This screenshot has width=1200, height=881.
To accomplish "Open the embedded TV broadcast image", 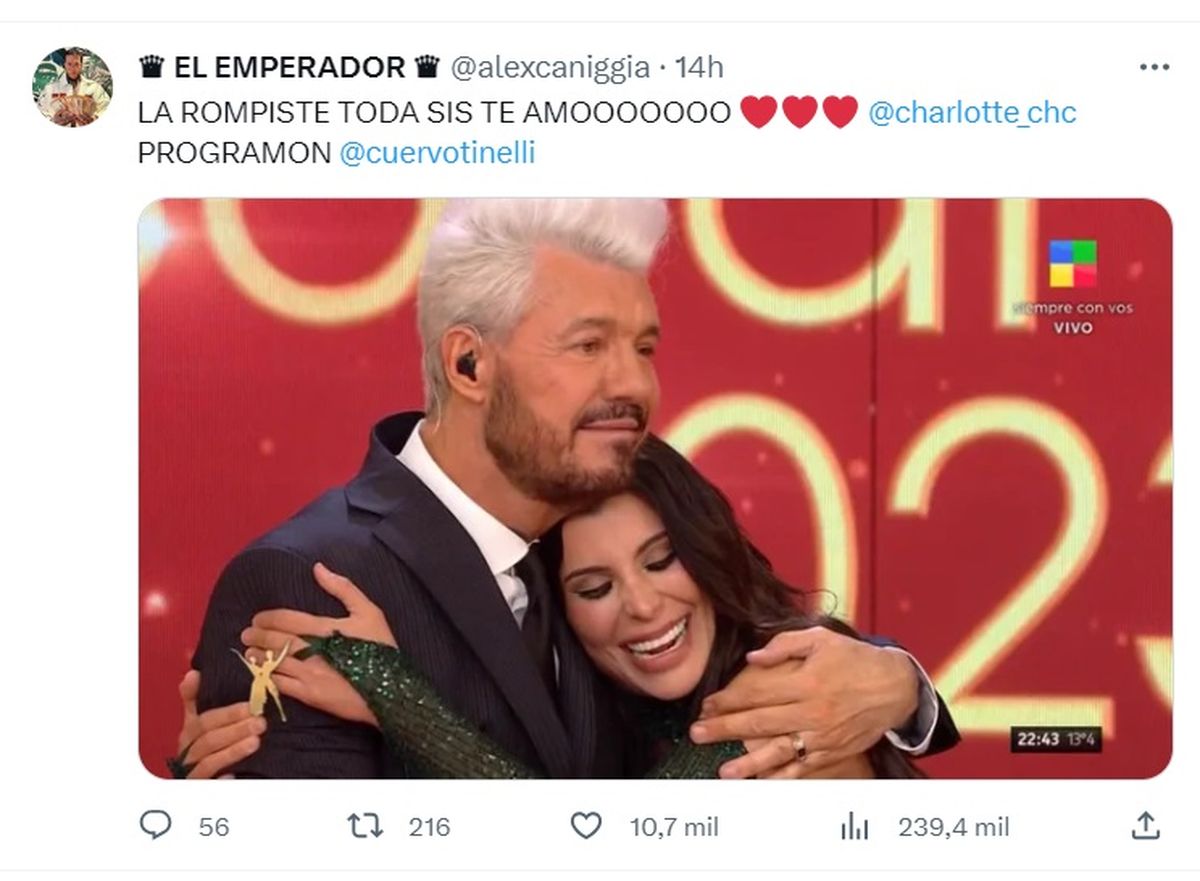I will click(655, 489).
